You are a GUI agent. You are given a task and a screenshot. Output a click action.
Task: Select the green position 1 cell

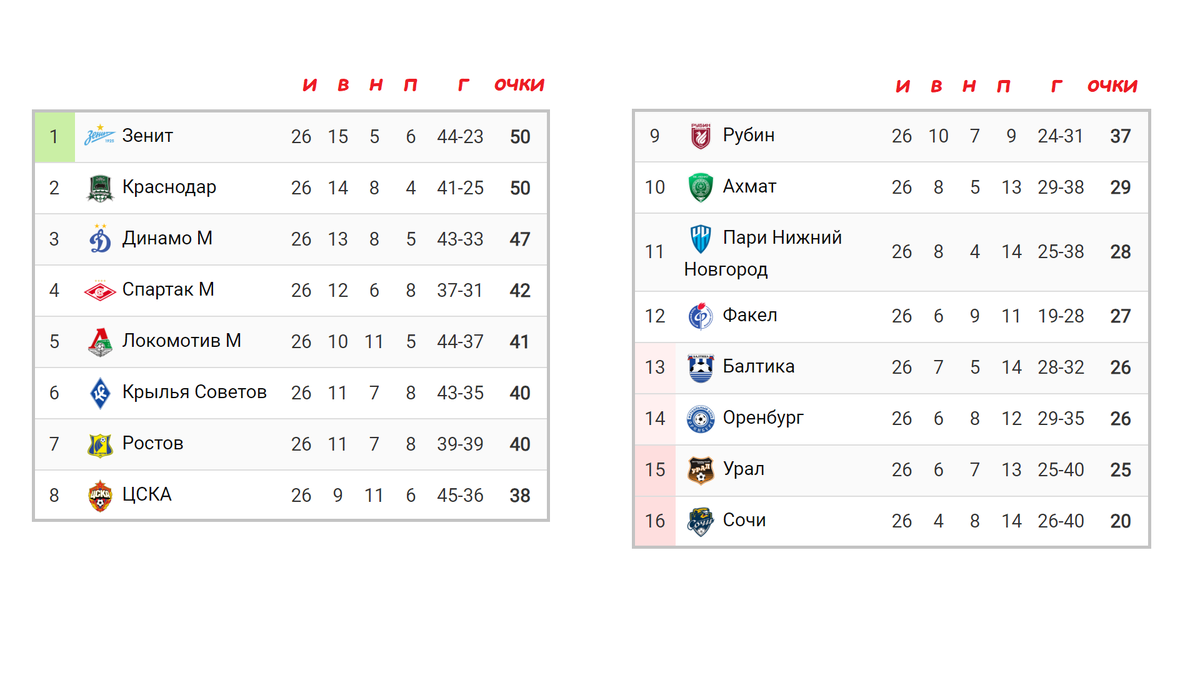[x=55, y=136]
